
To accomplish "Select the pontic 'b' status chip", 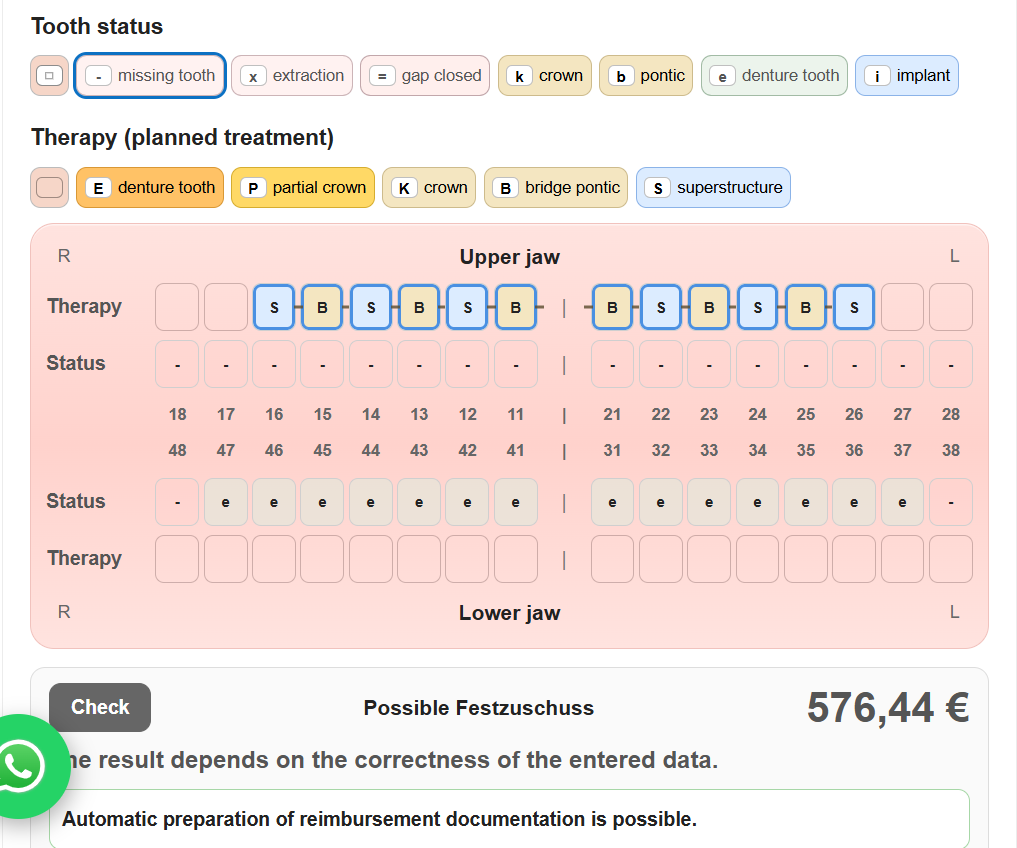I will click(x=645, y=76).
